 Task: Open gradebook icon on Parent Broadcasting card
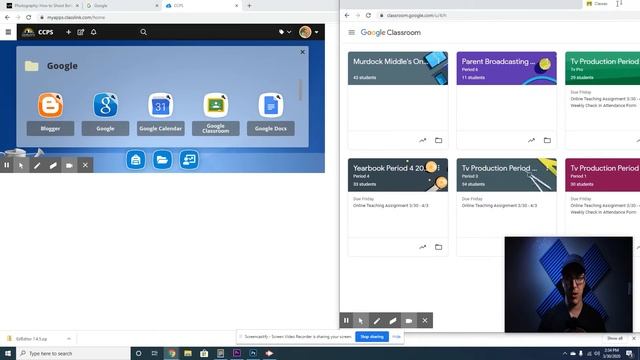[x=531, y=140]
